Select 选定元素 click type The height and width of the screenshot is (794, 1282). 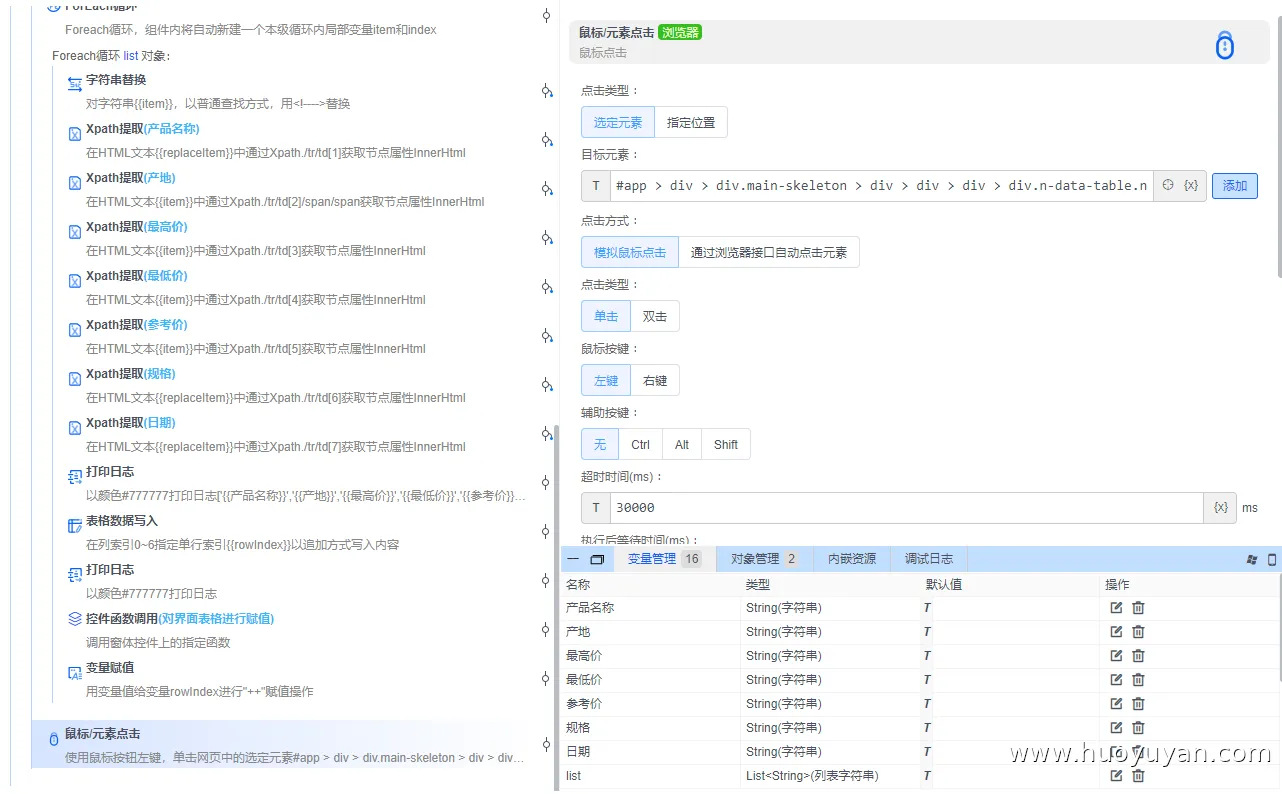pyautogui.click(x=618, y=123)
